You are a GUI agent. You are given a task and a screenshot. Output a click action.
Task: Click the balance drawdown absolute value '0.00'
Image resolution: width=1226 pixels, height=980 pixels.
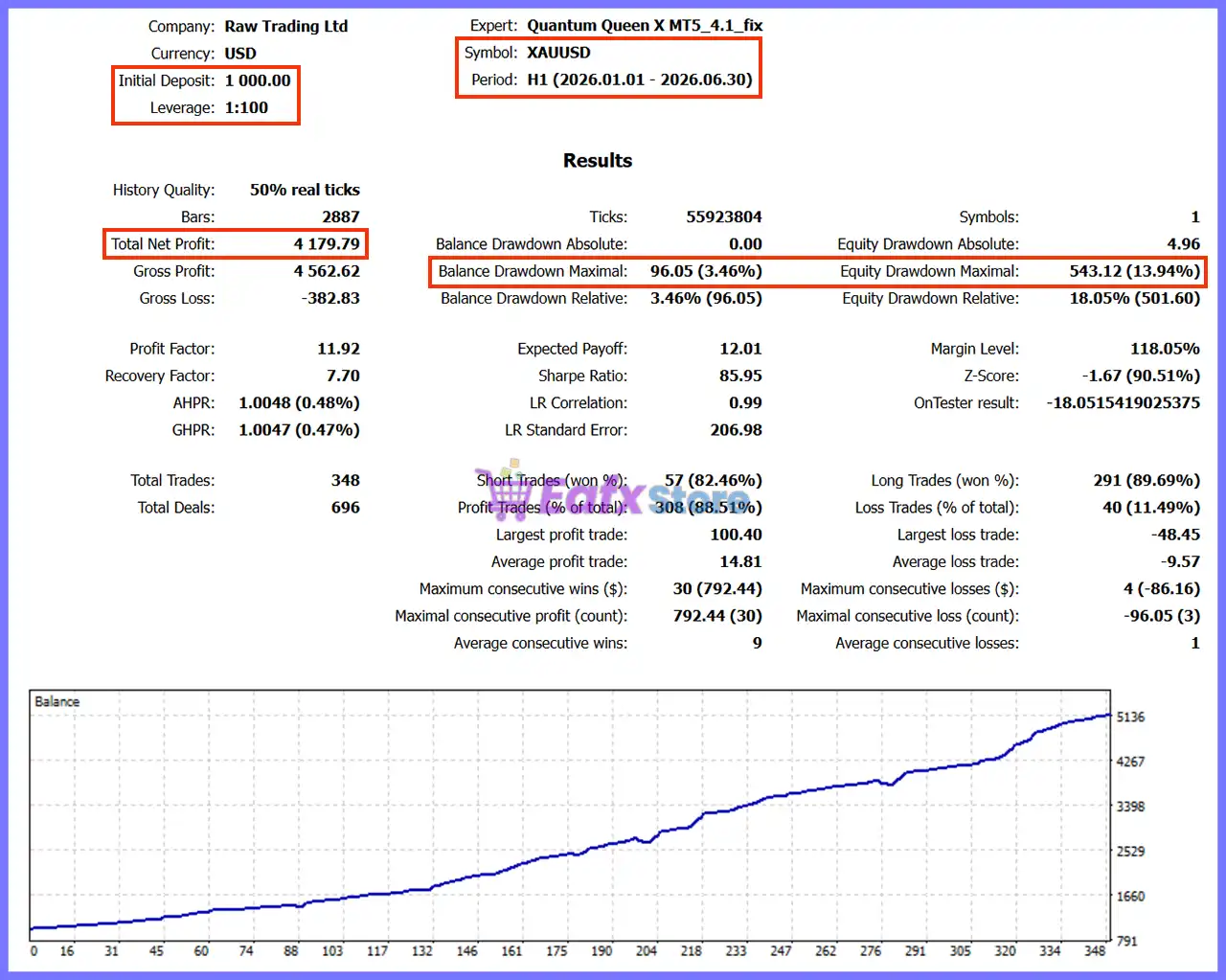click(745, 243)
